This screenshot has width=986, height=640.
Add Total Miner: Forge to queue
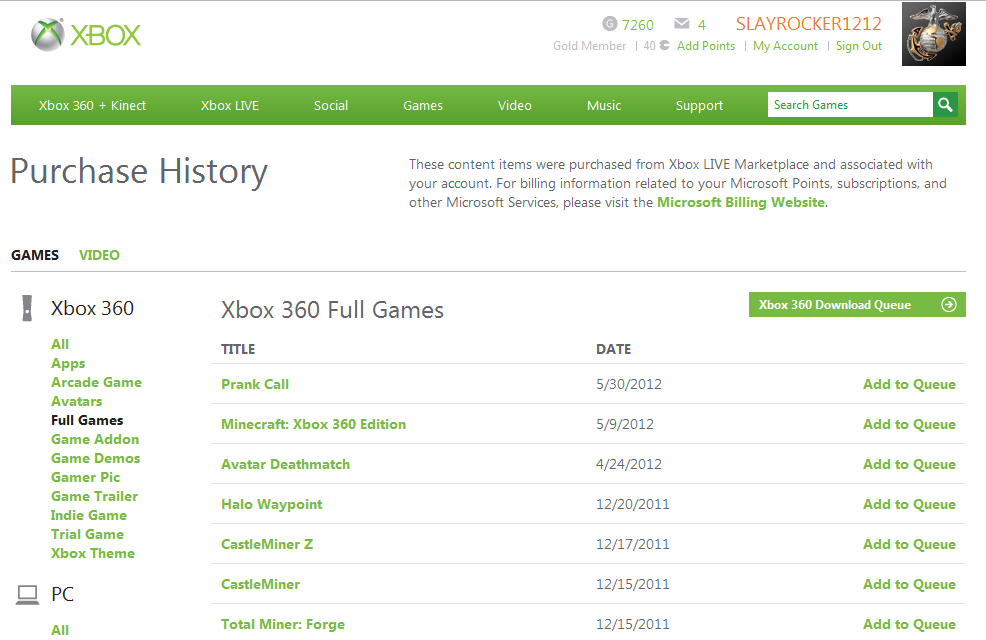pos(909,624)
